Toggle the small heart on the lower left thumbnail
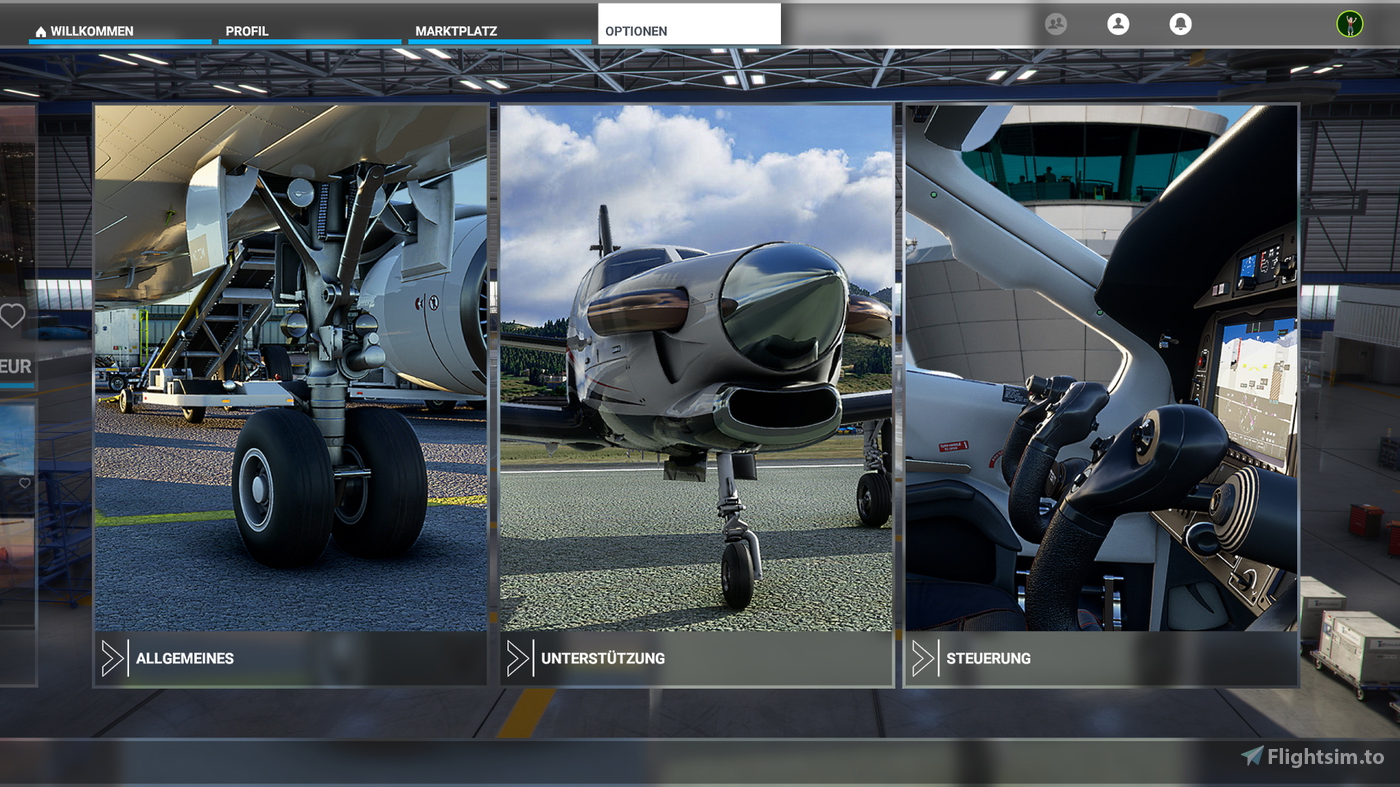Image resolution: width=1400 pixels, height=787 pixels. click(x=24, y=483)
